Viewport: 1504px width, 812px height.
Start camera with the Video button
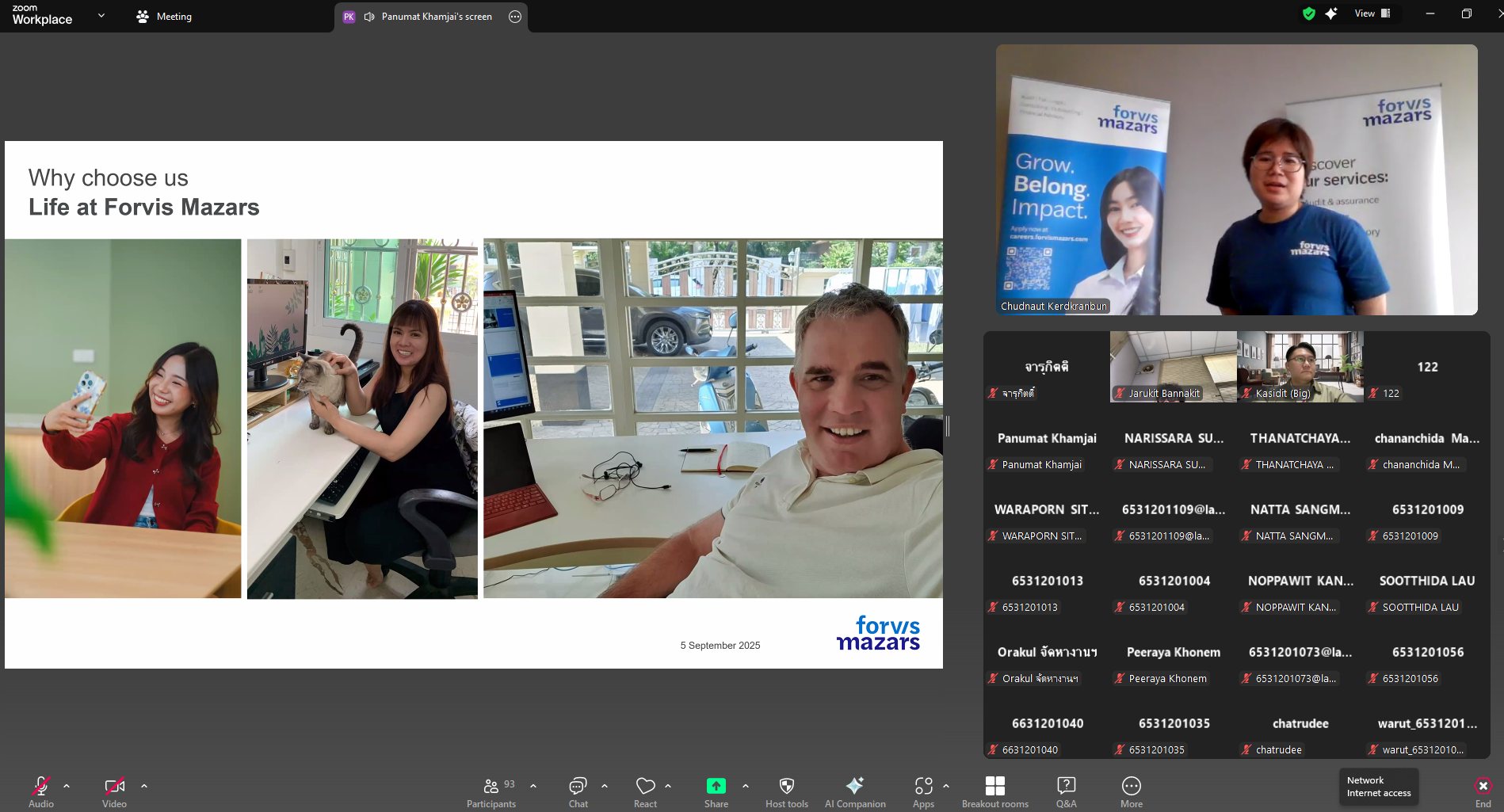tap(114, 791)
